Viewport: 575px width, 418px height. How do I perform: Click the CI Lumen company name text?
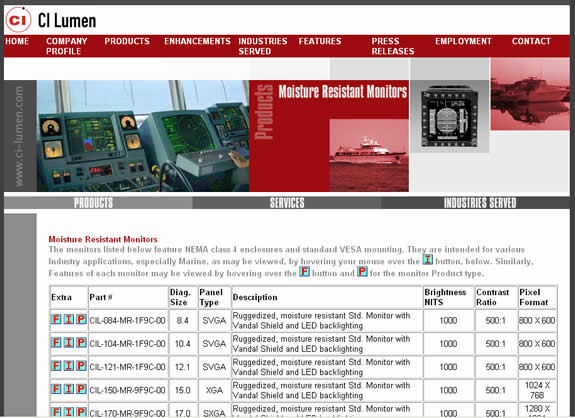[67, 21]
